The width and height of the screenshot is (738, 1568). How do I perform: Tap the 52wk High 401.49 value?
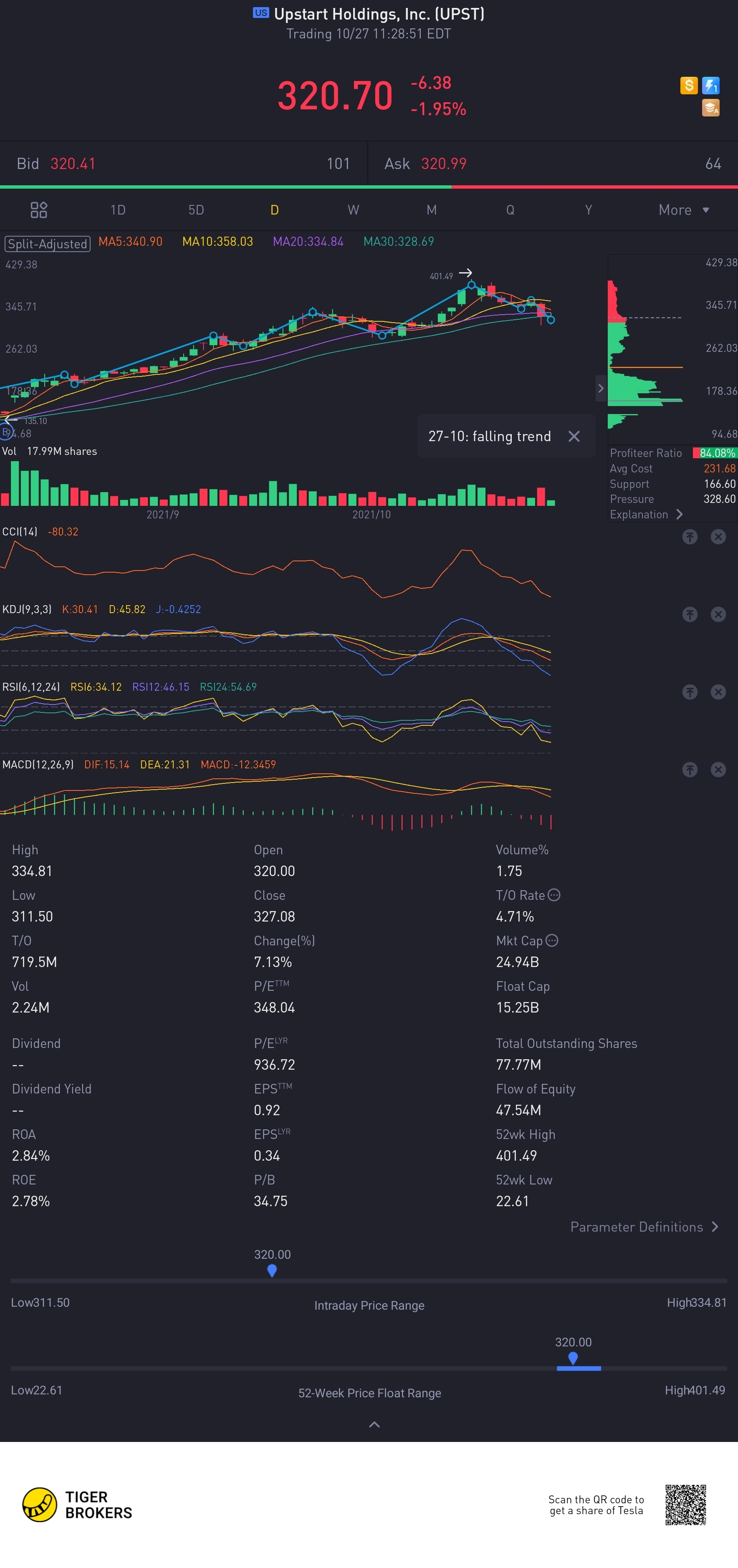point(516,1155)
